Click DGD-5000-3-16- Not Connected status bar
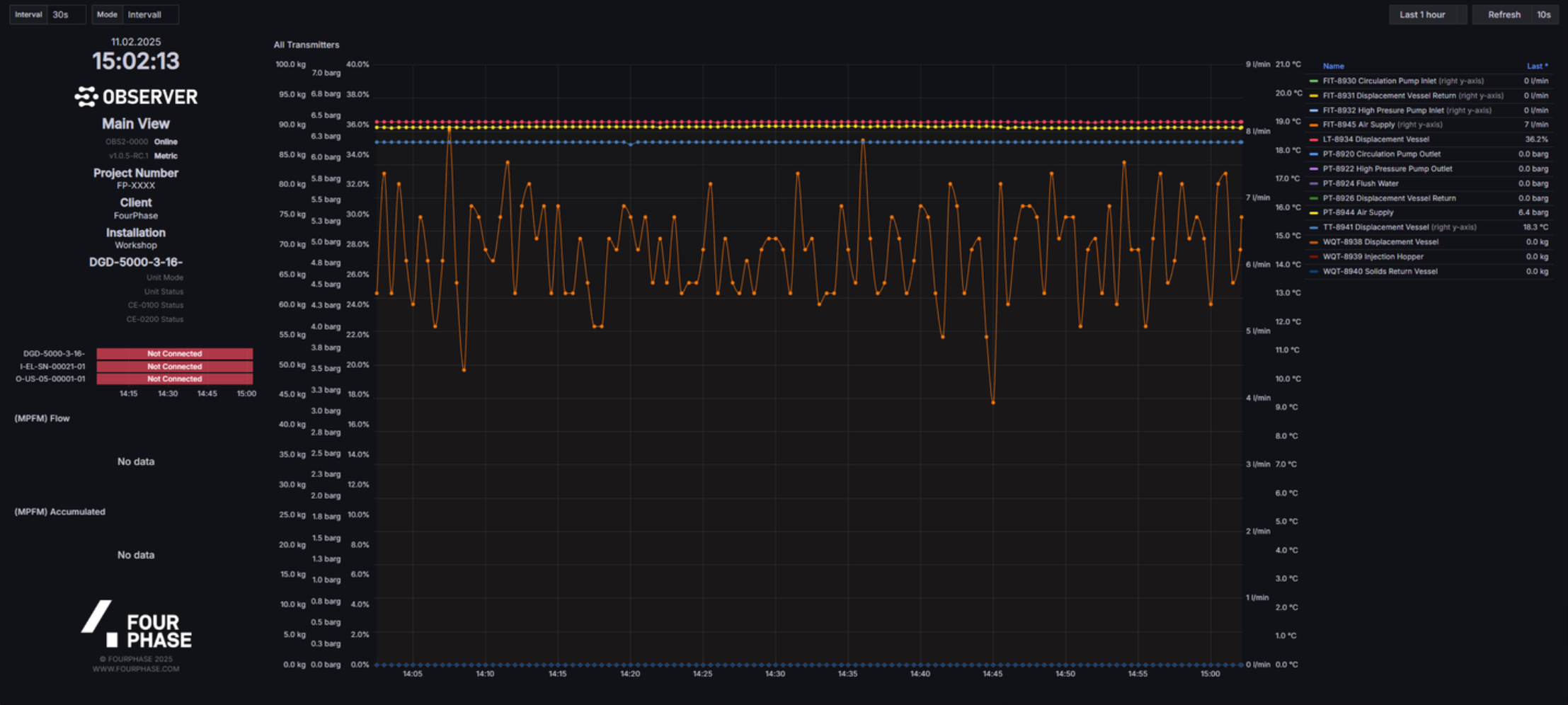This screenshot has width=1568, height=705. tap(175, 353)
